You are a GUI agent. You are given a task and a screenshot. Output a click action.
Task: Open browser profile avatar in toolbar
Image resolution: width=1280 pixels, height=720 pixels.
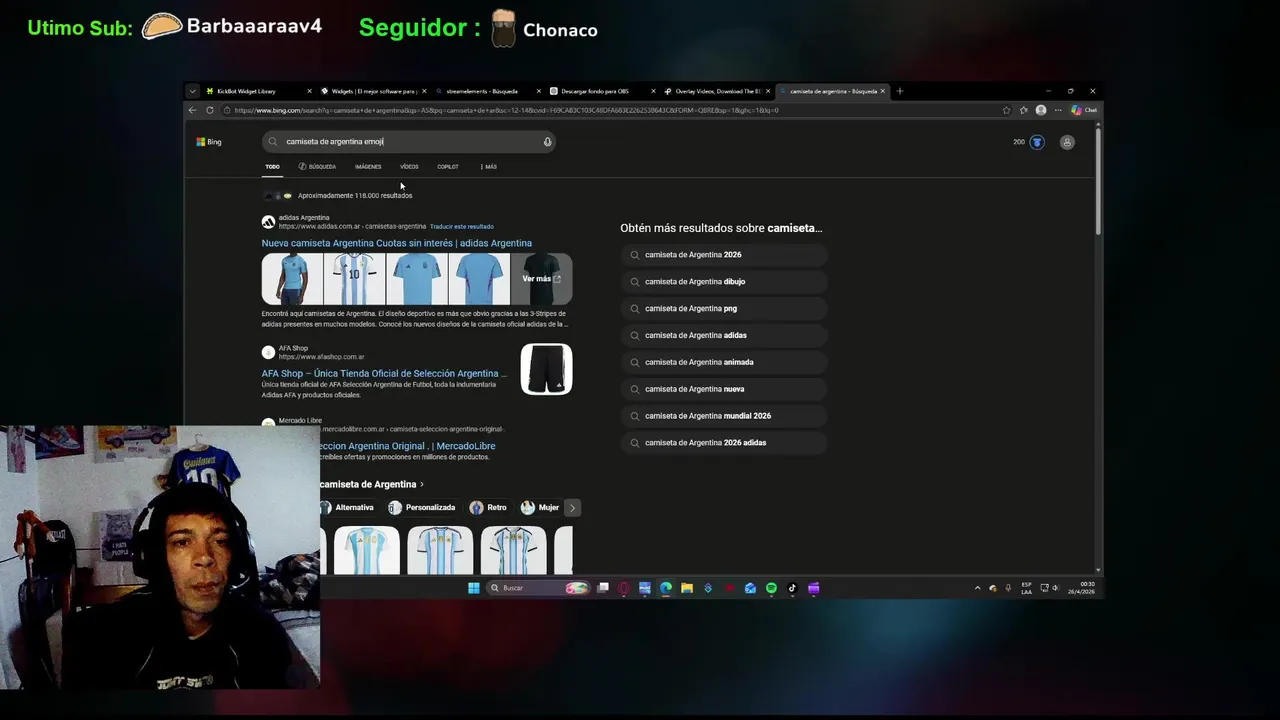tap(1041, 110)
